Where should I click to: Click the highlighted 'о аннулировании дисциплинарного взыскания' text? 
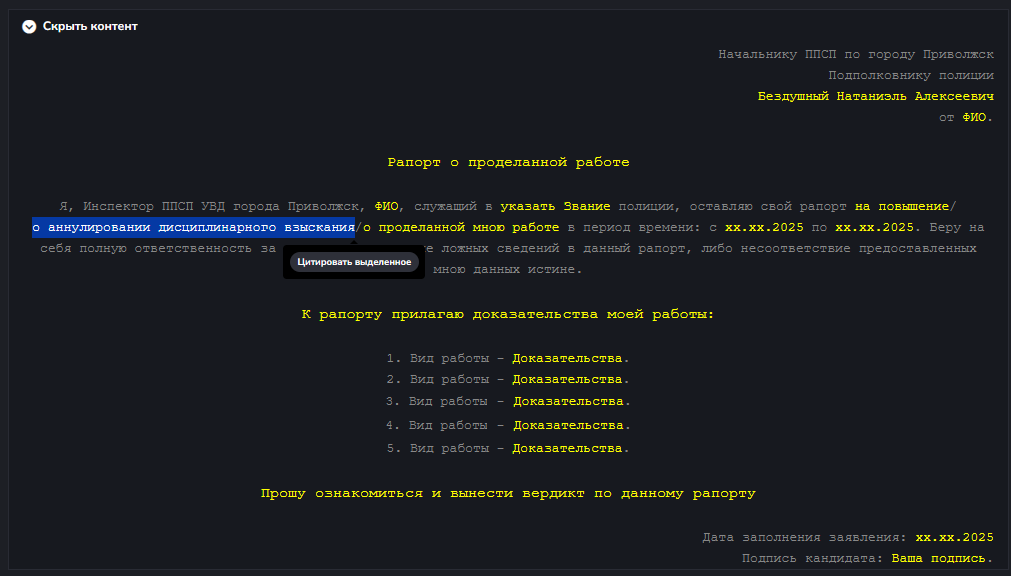tap(193, 227)
